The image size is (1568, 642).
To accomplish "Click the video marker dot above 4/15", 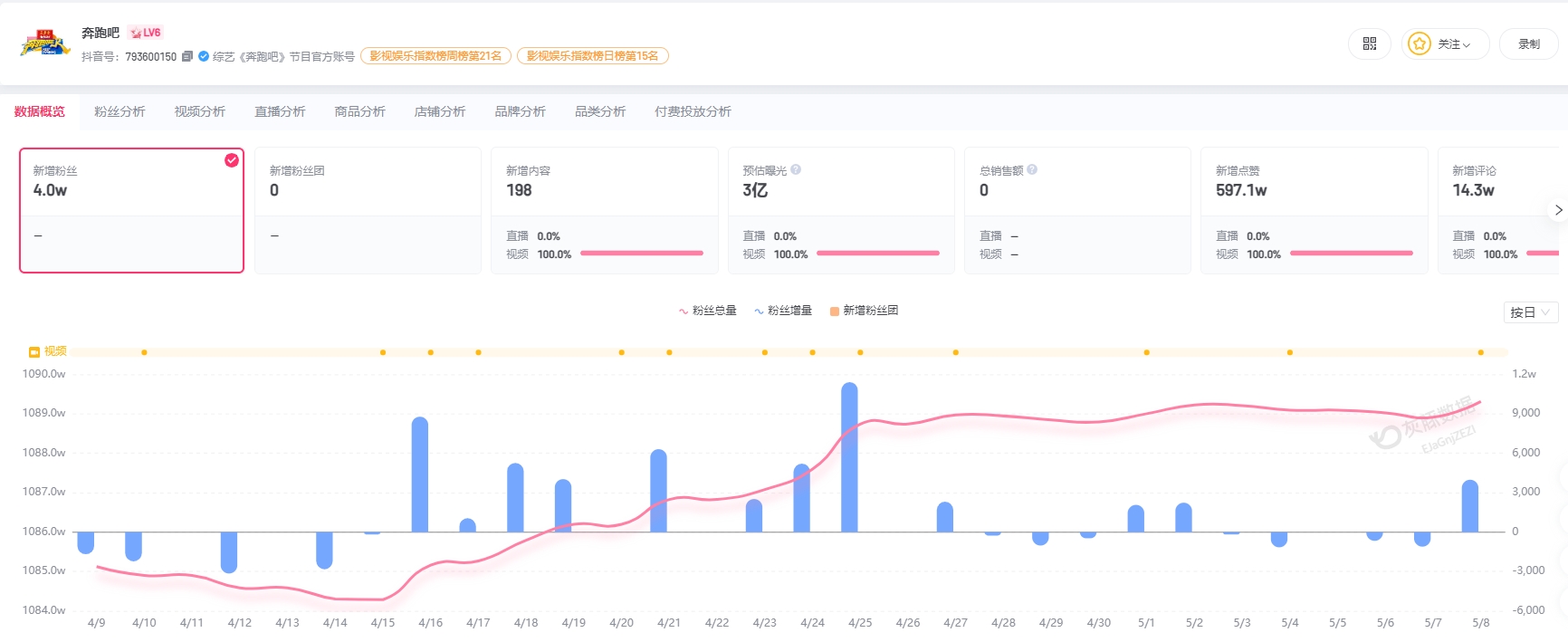I will (x=383, y=352).
